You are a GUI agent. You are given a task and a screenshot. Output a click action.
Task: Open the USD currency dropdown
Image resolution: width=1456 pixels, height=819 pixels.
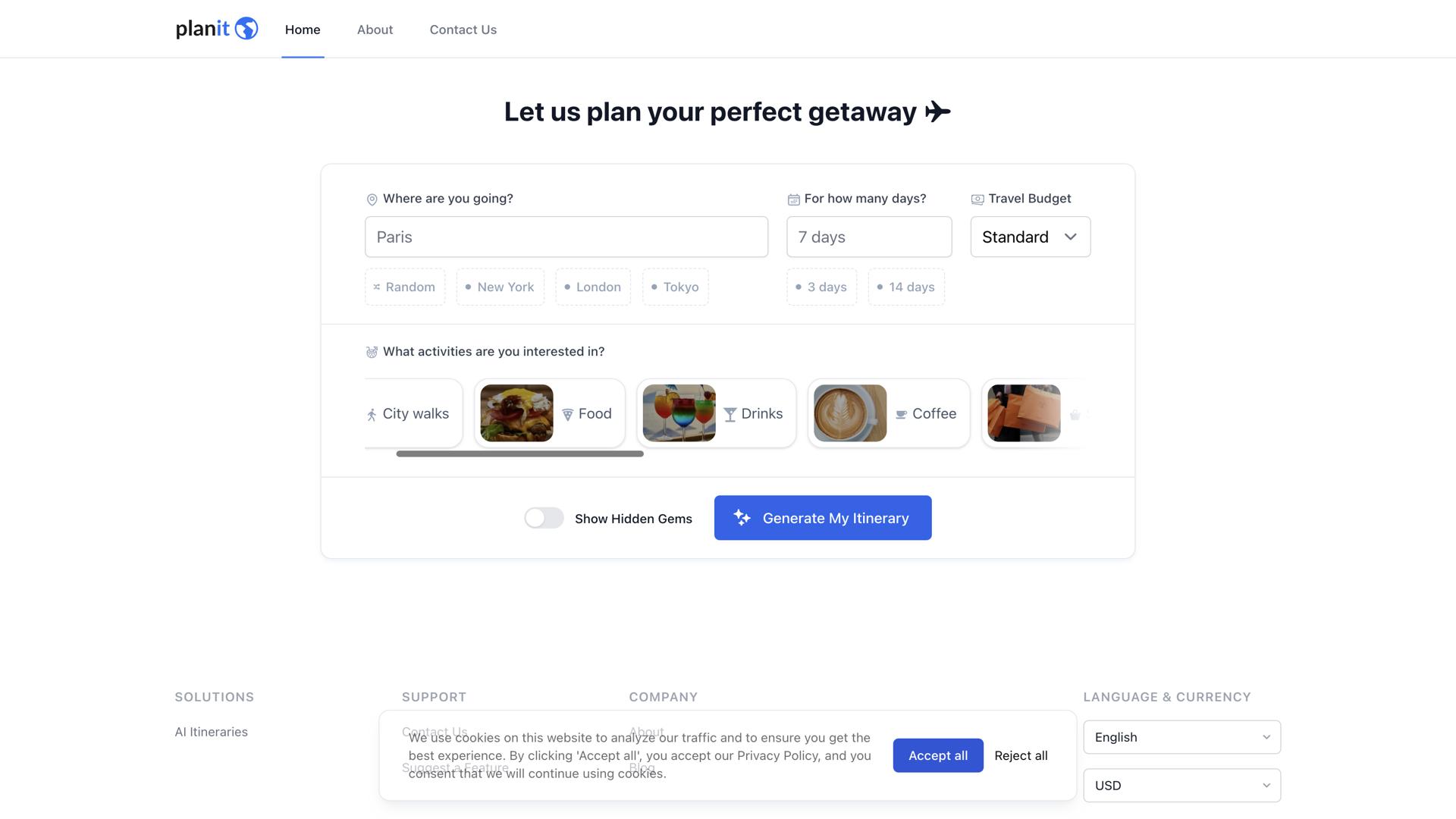click(x=1181, y=786)
